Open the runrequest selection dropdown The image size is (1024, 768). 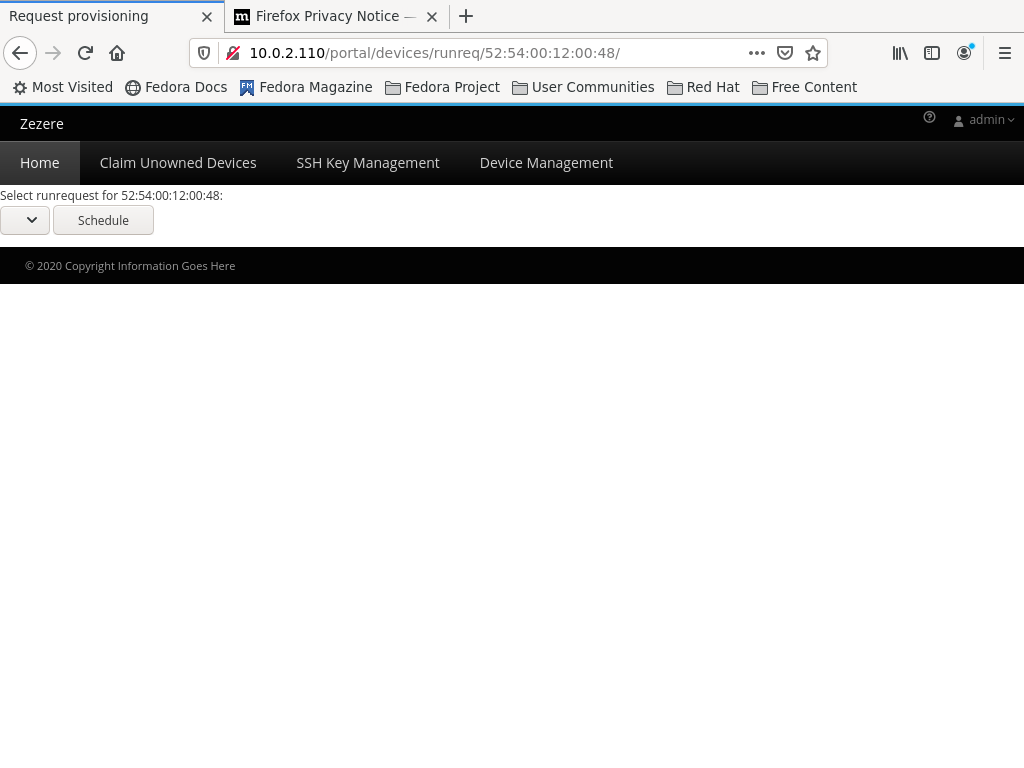[x=25, y=220]
